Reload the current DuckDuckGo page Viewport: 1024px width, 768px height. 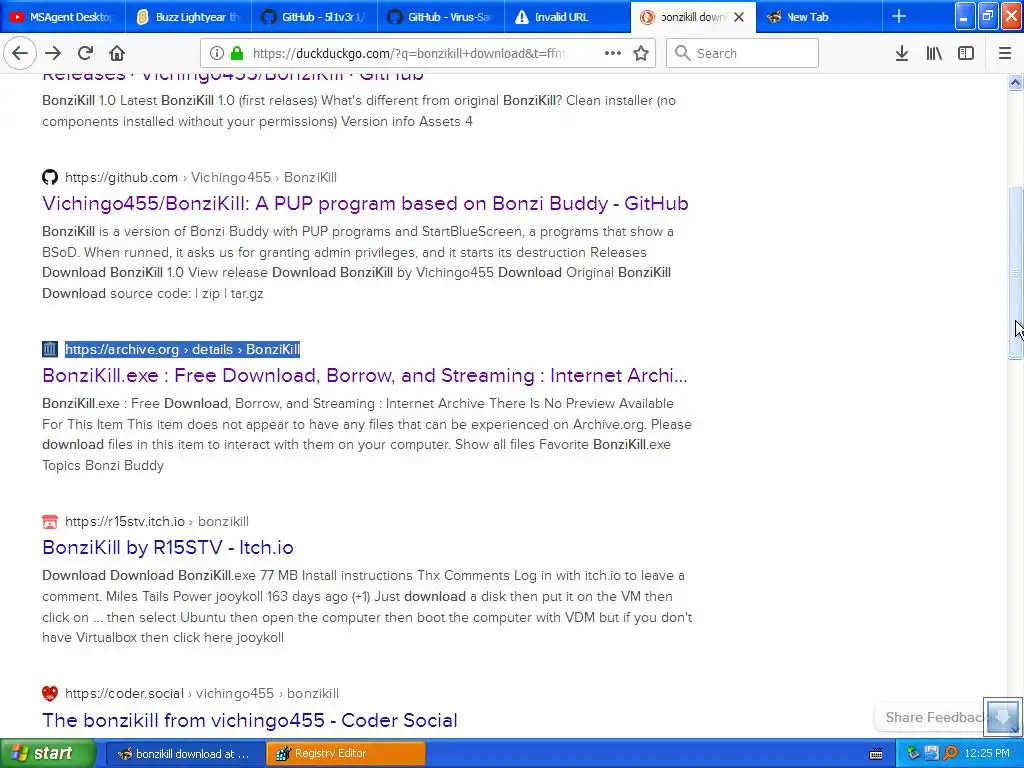(x=85, y=54)
